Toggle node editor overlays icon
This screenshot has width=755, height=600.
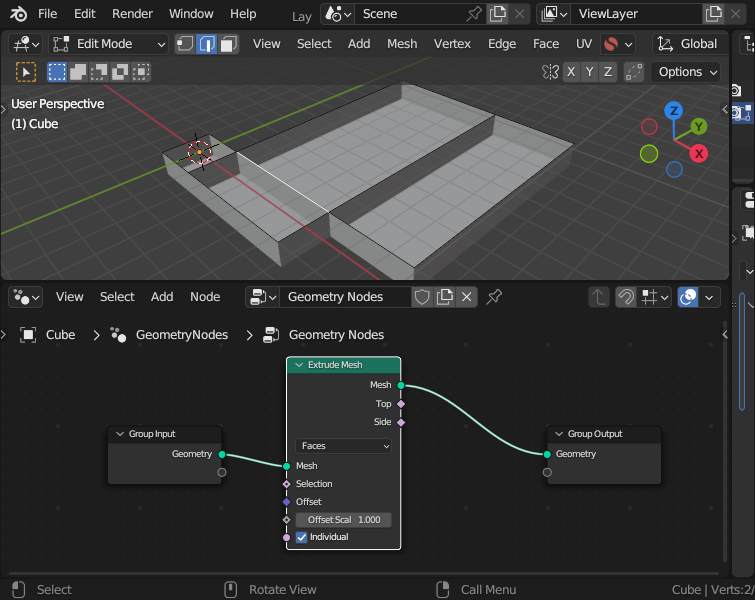[x=688, y=297]
